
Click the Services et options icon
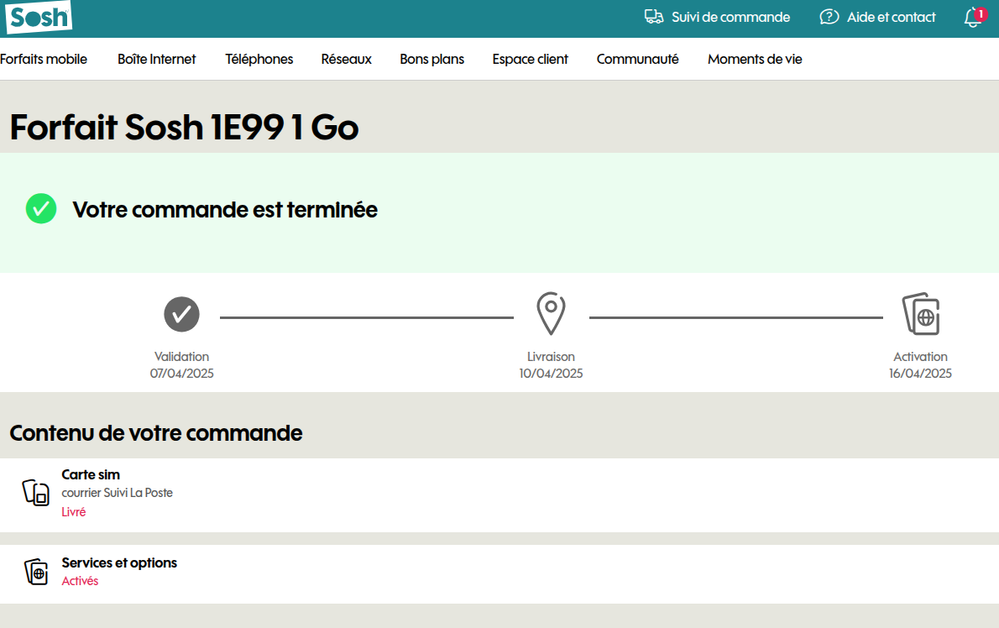(x=36, y=571)
